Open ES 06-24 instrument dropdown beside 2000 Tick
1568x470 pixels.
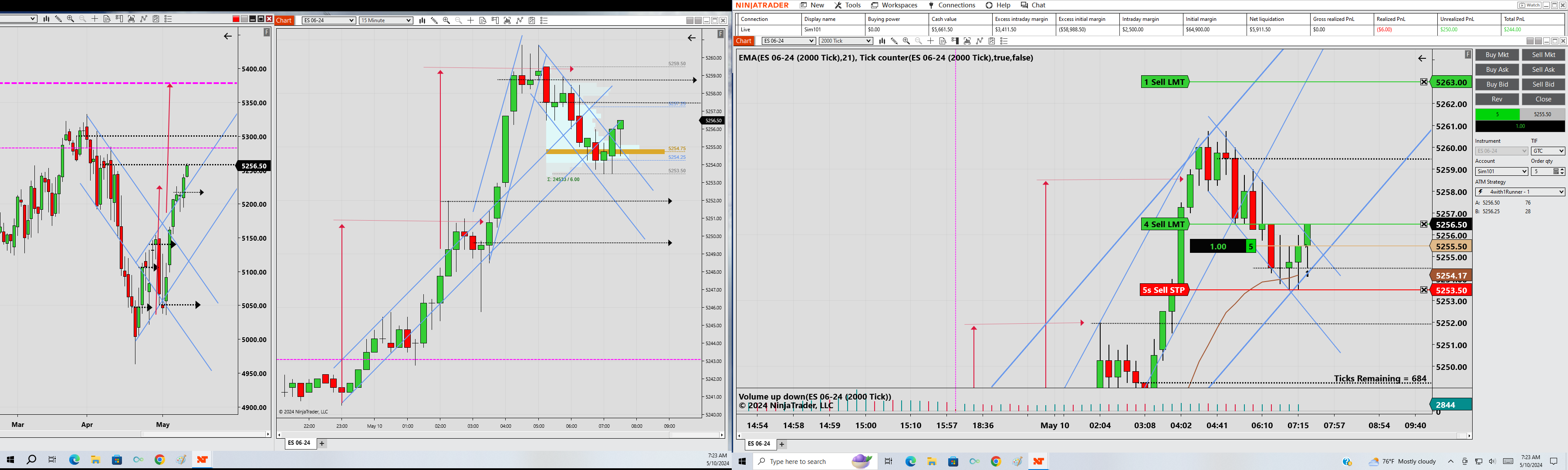pos(789,41)
